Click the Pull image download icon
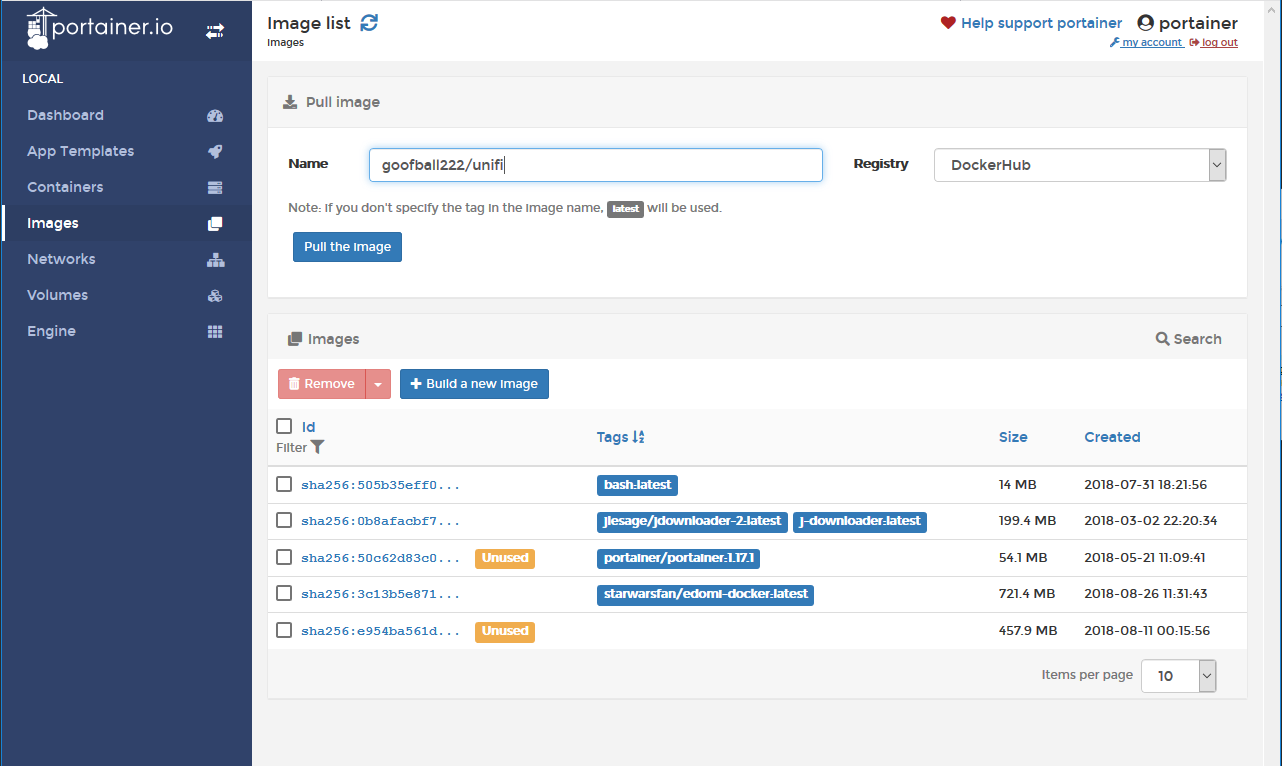 [x=290, y=102]
